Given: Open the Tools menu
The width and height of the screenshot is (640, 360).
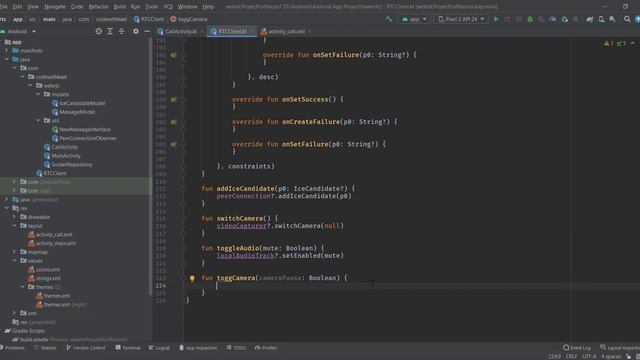Looking at the screenshot, I should click(x=151, y=7).
